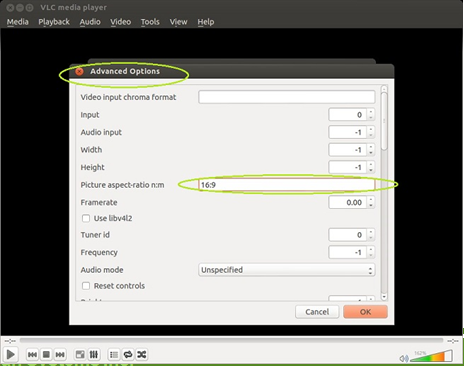Skip to the previous media track
The image size is (464, 366).
click(x=32, y=354)
